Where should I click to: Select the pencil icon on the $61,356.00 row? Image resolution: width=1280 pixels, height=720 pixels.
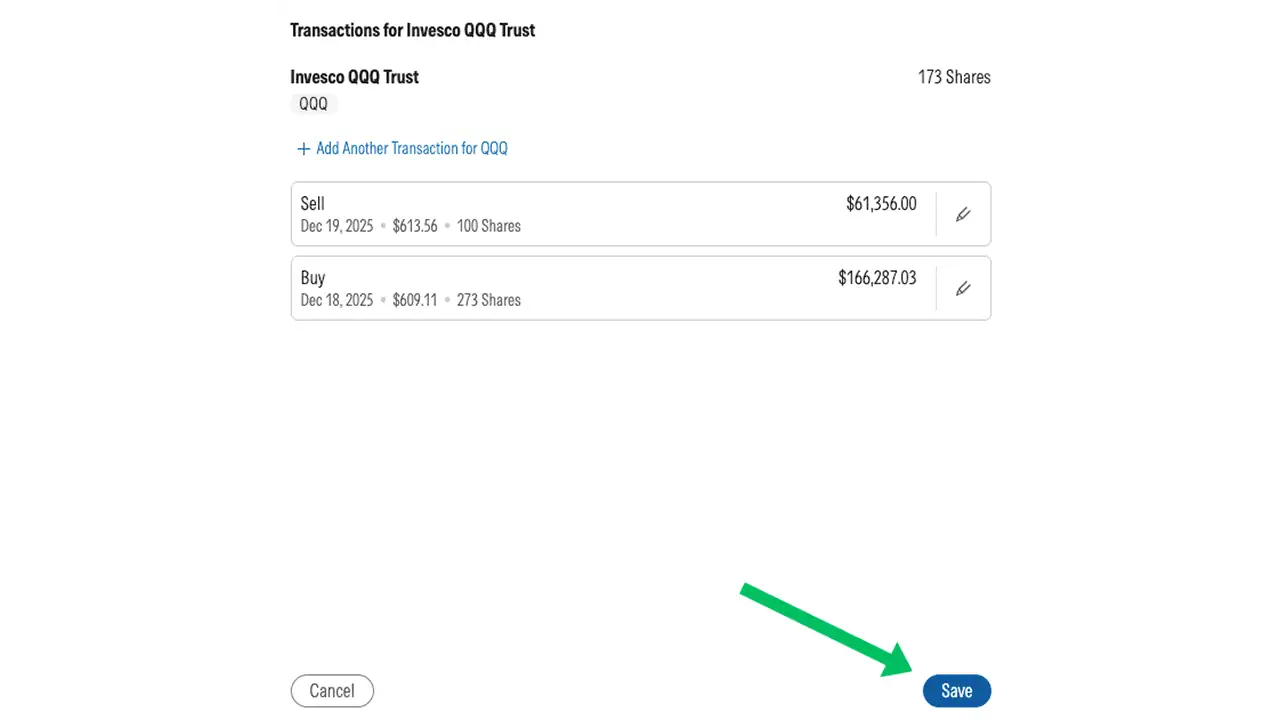[962, 214]
